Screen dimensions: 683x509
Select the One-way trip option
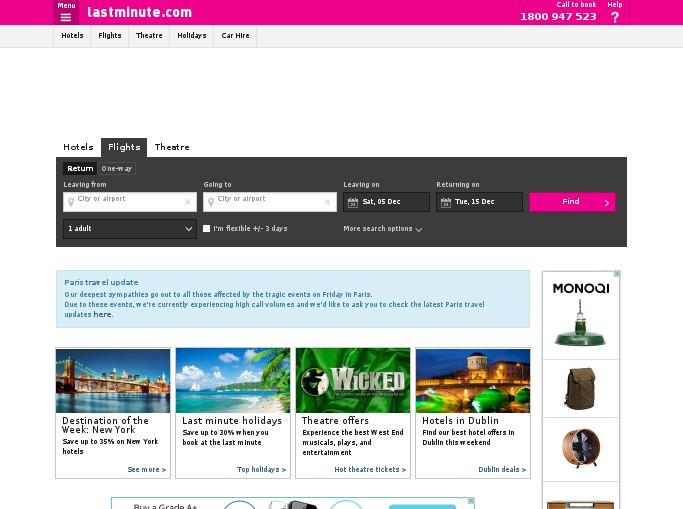tap(116, 169)
